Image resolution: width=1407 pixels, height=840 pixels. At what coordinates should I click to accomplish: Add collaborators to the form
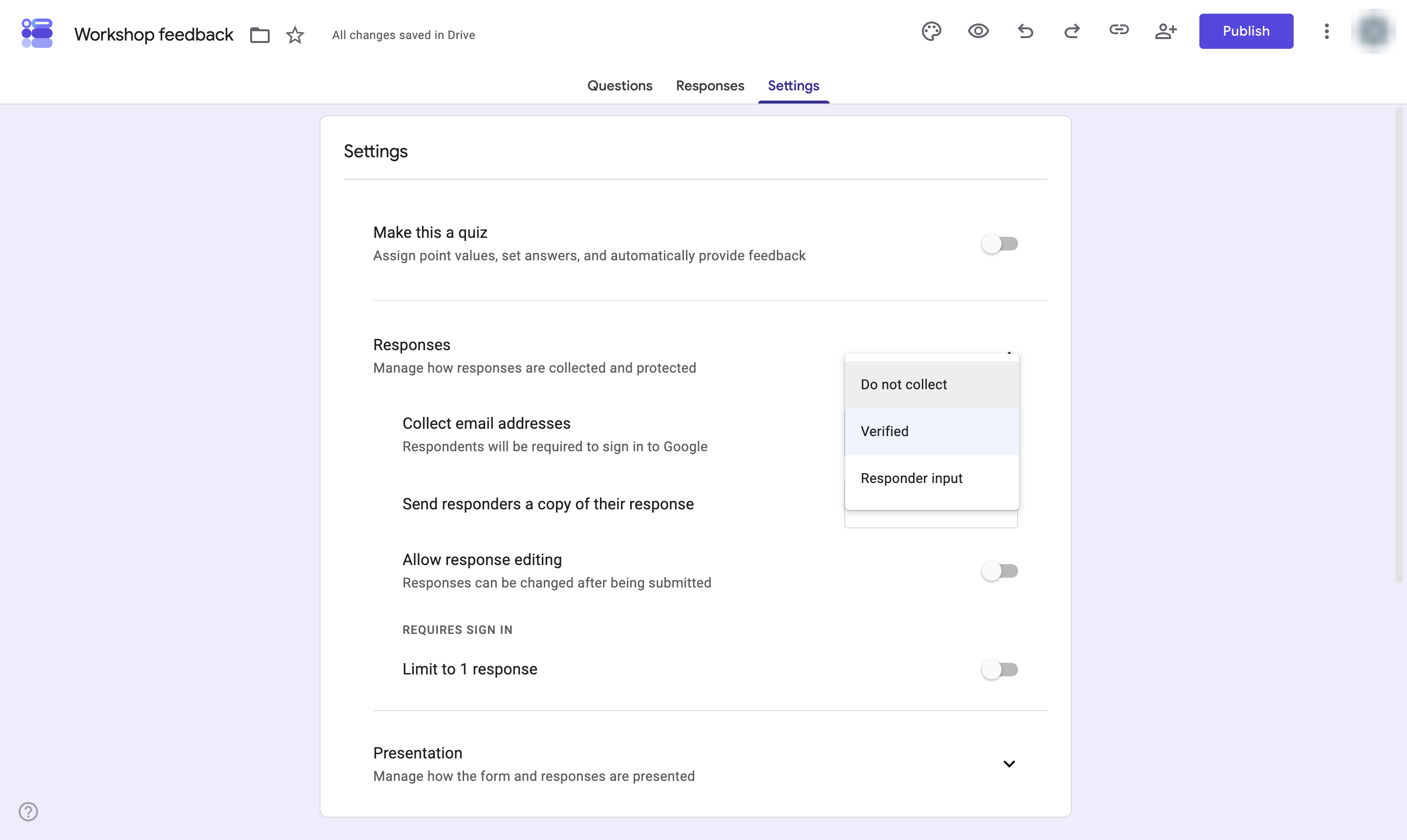pyautogui.click(x=1166, y=31)
